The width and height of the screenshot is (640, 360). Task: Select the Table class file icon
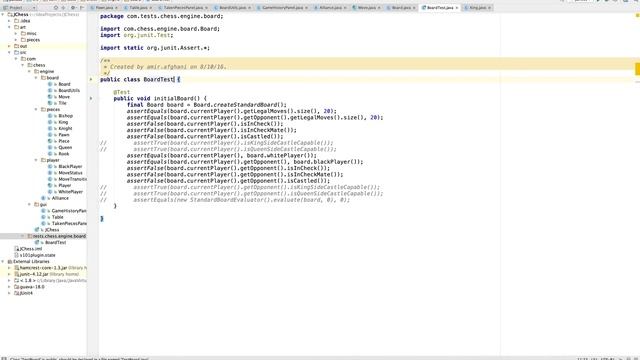point(43,217)
